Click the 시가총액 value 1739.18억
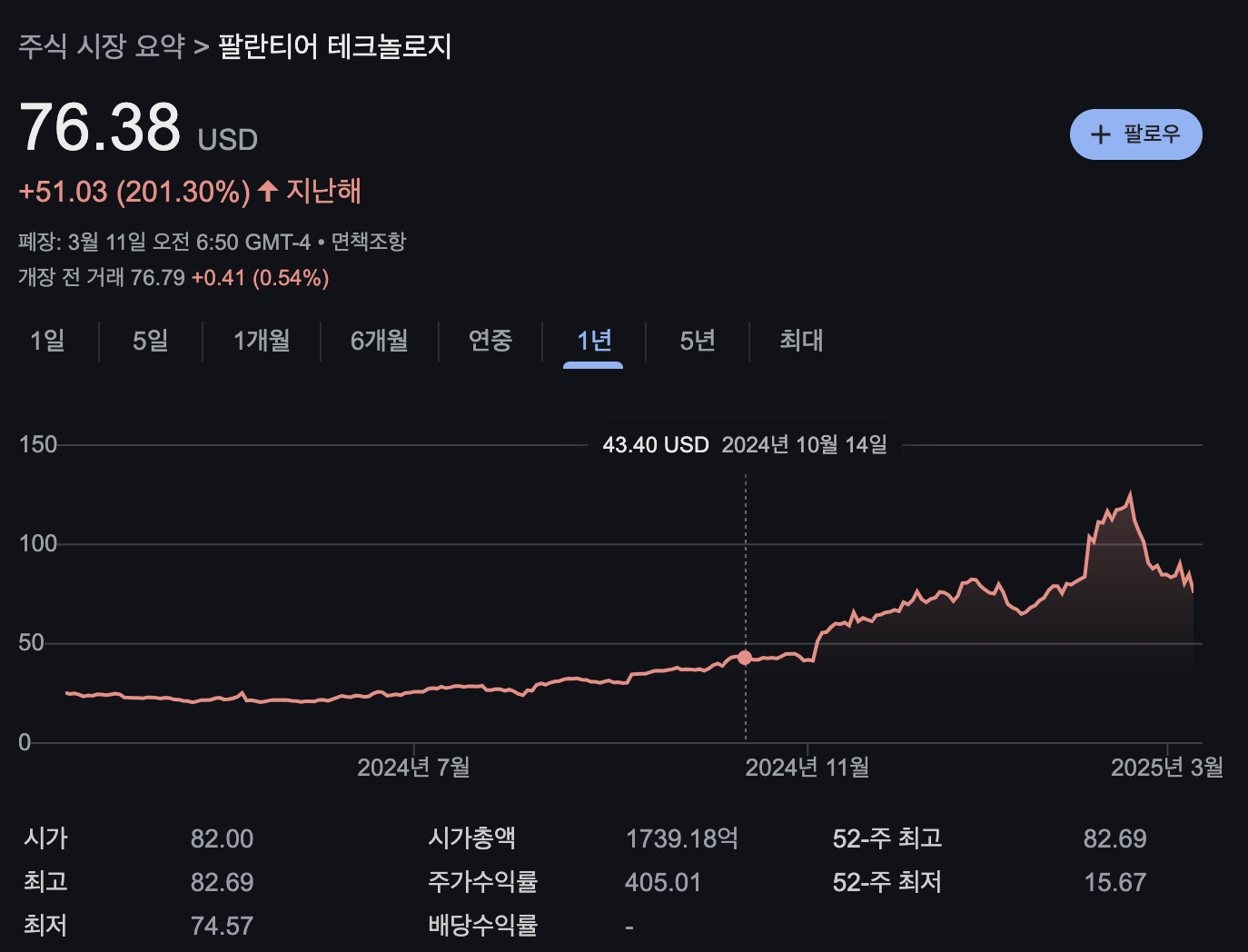1248x952 pixels. click(x=682, y=838)
